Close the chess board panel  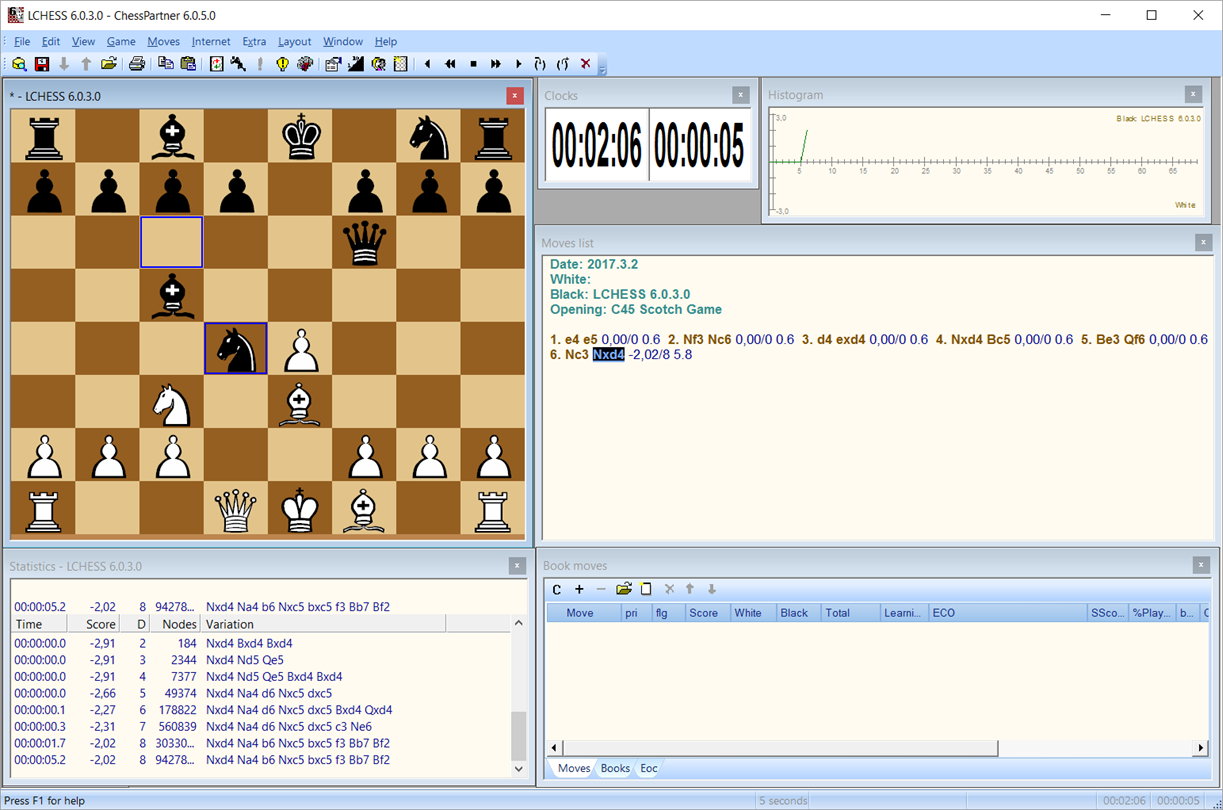(514, 96)
